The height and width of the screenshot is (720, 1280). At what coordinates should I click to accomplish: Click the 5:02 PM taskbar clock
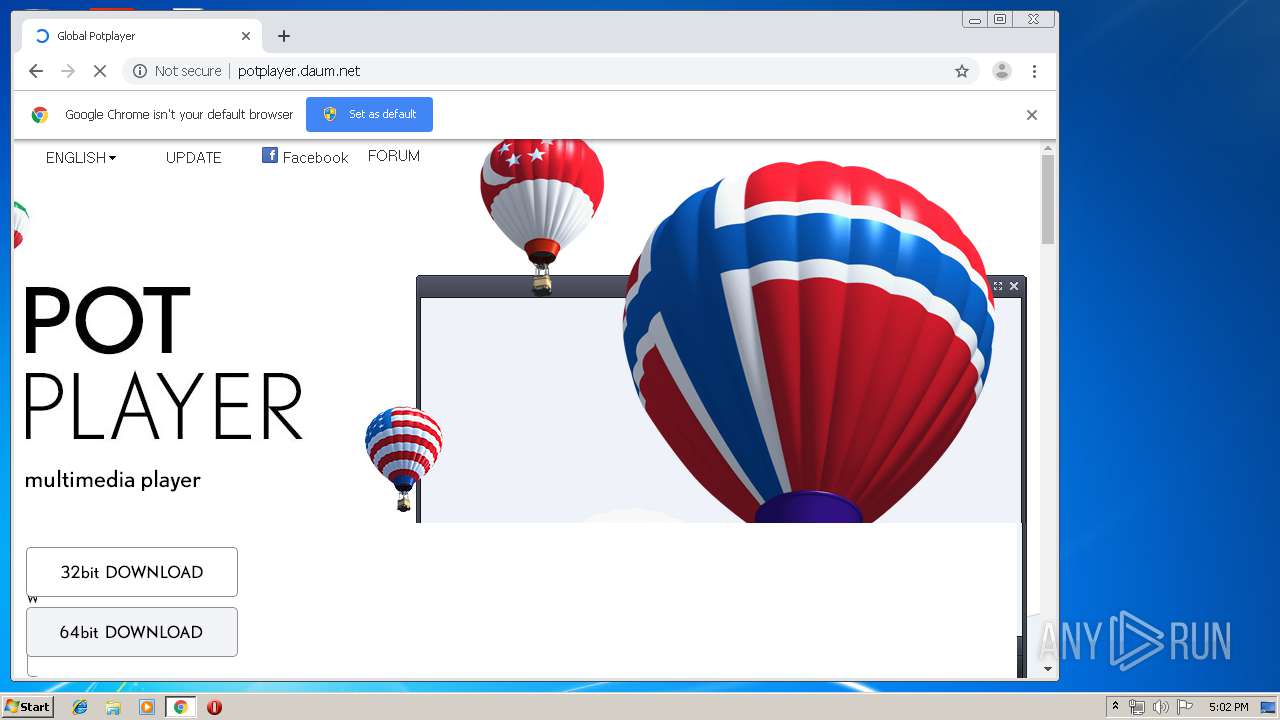point(1228,707)
